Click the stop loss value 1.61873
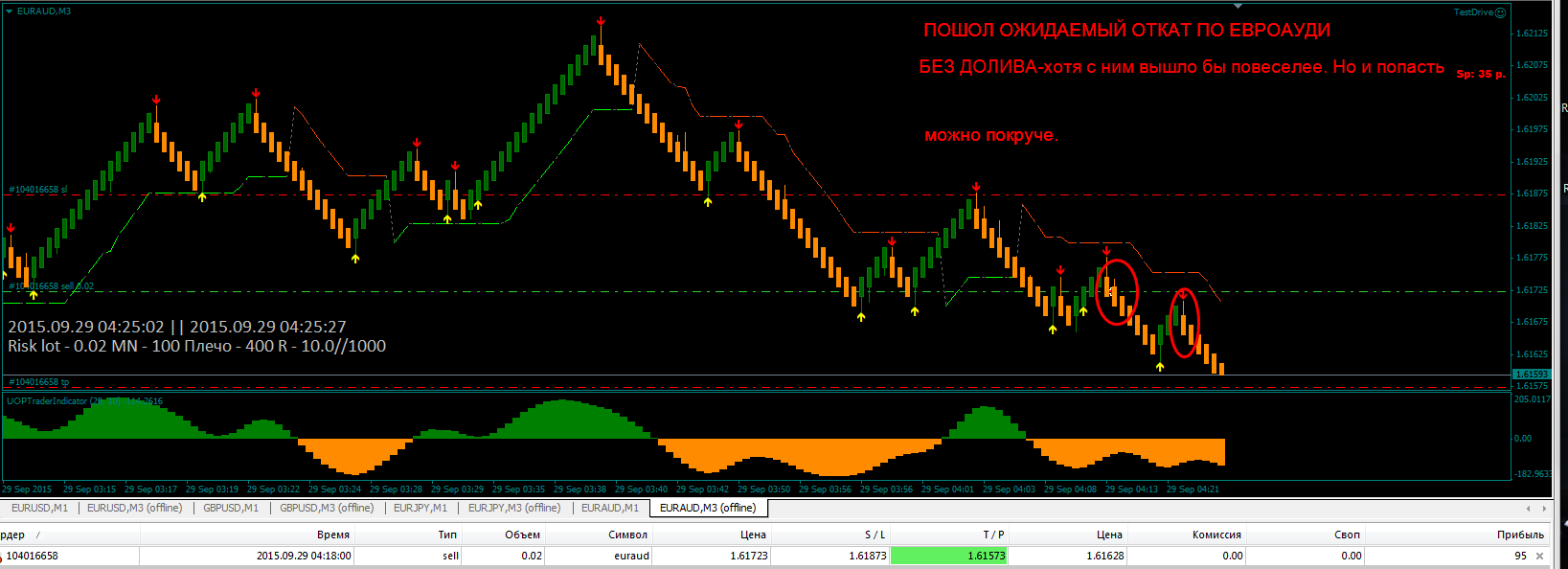 [867, 556]
